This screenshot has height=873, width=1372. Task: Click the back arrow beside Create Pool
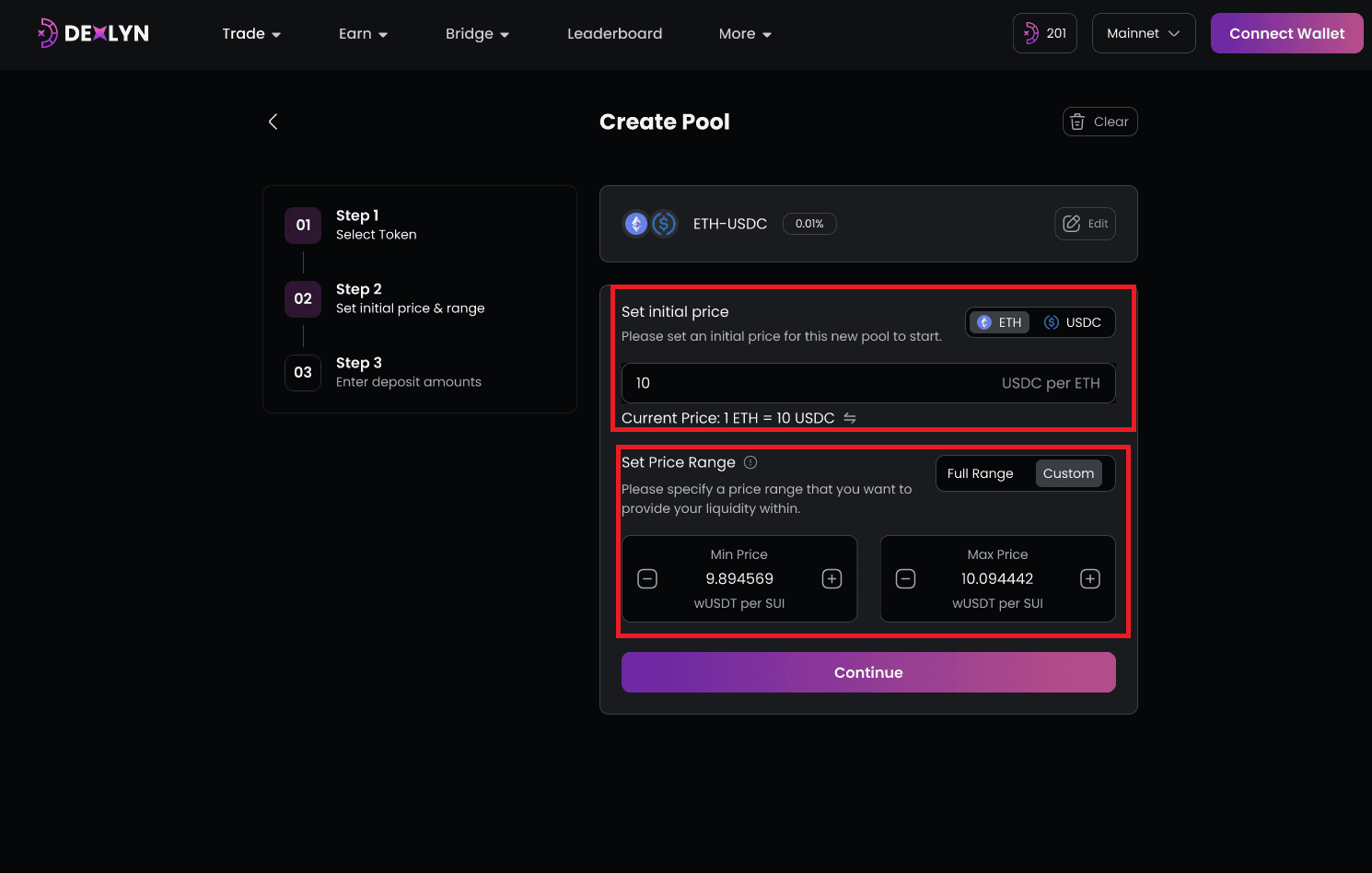(273, 122)
